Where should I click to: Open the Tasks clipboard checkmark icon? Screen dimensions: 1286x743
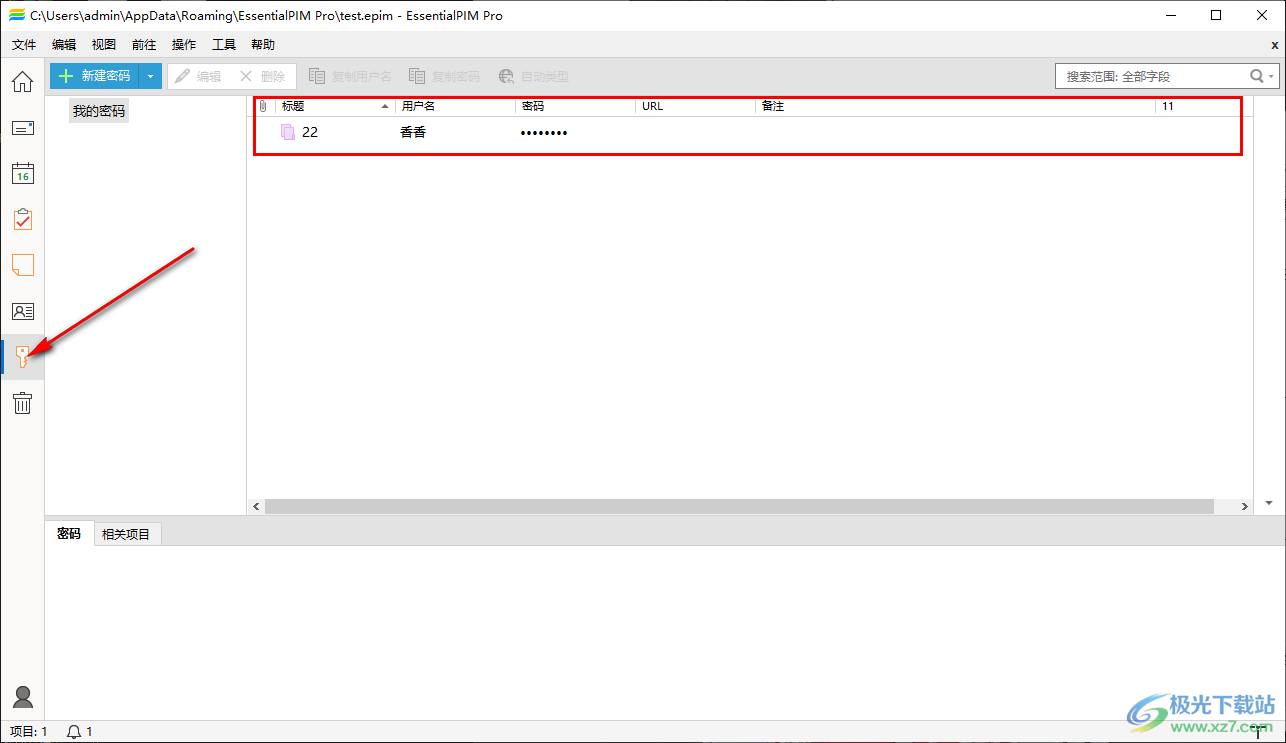click(22, 219)
